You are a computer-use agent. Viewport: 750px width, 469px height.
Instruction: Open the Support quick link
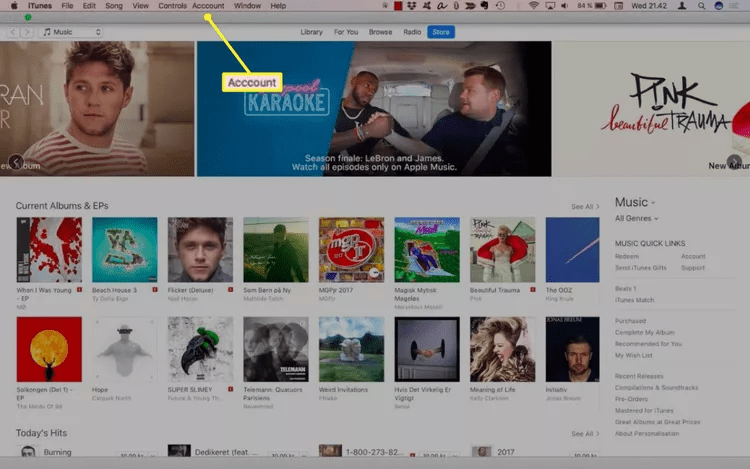click(x=693, y=268)
